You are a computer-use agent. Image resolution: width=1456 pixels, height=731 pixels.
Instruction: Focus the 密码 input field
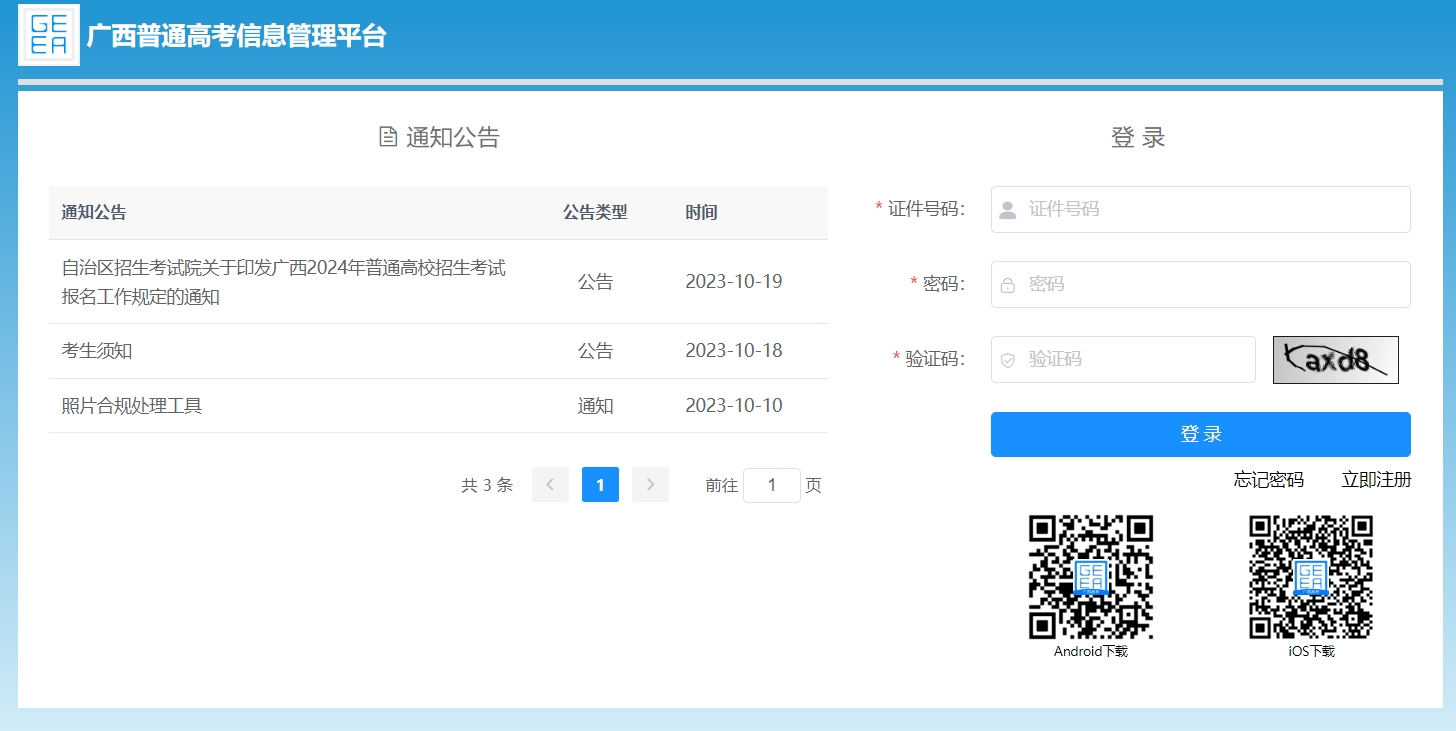1200,284
